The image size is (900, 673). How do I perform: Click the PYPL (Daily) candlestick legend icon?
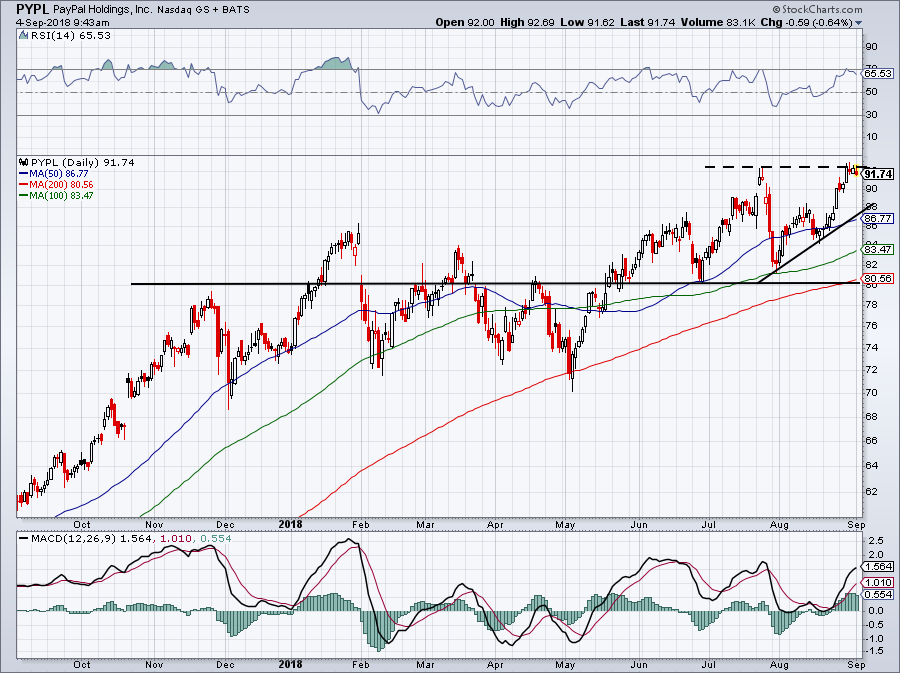click(x=24, y=162)
